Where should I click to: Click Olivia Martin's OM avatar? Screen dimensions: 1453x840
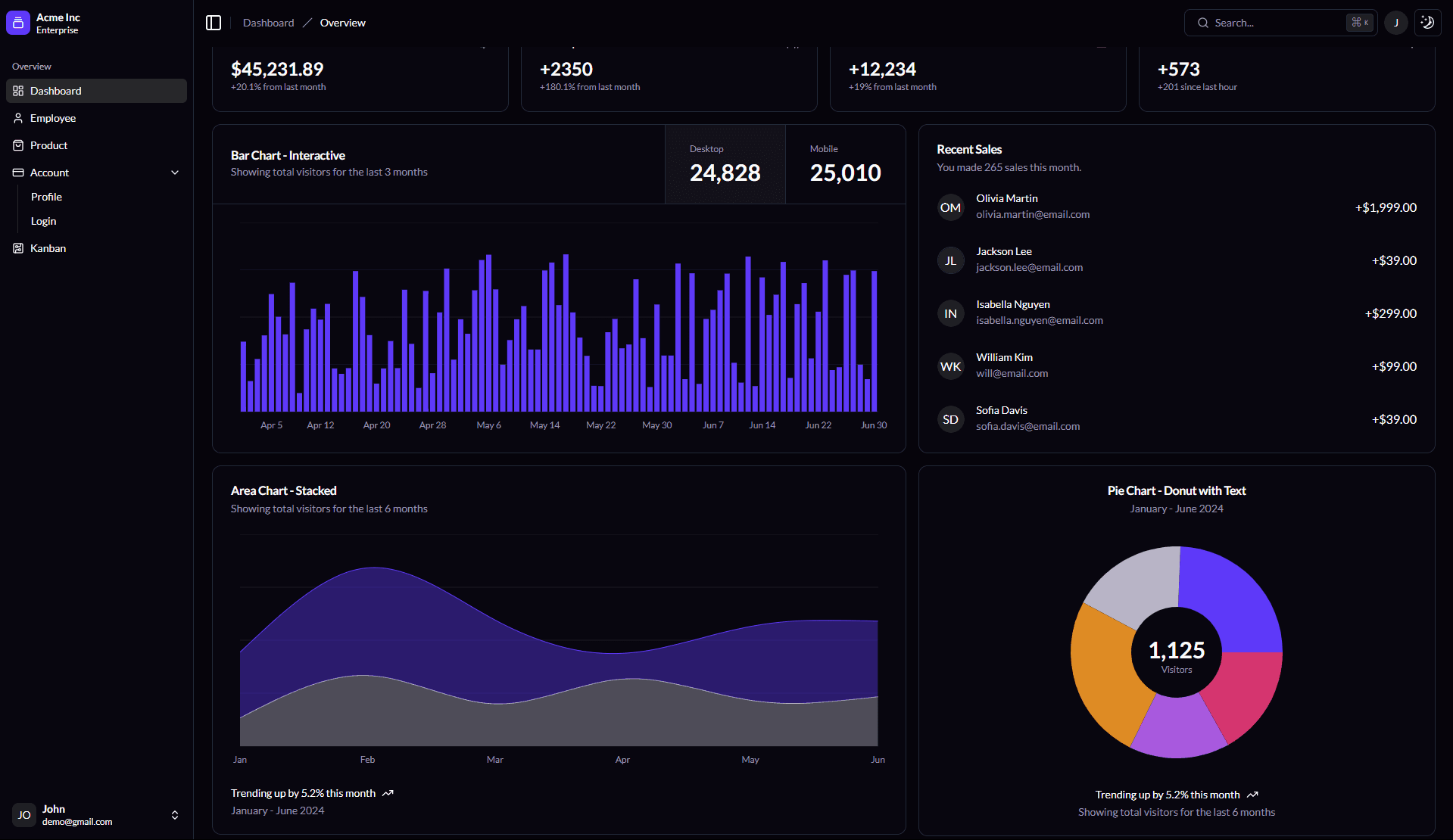(950, 207)
